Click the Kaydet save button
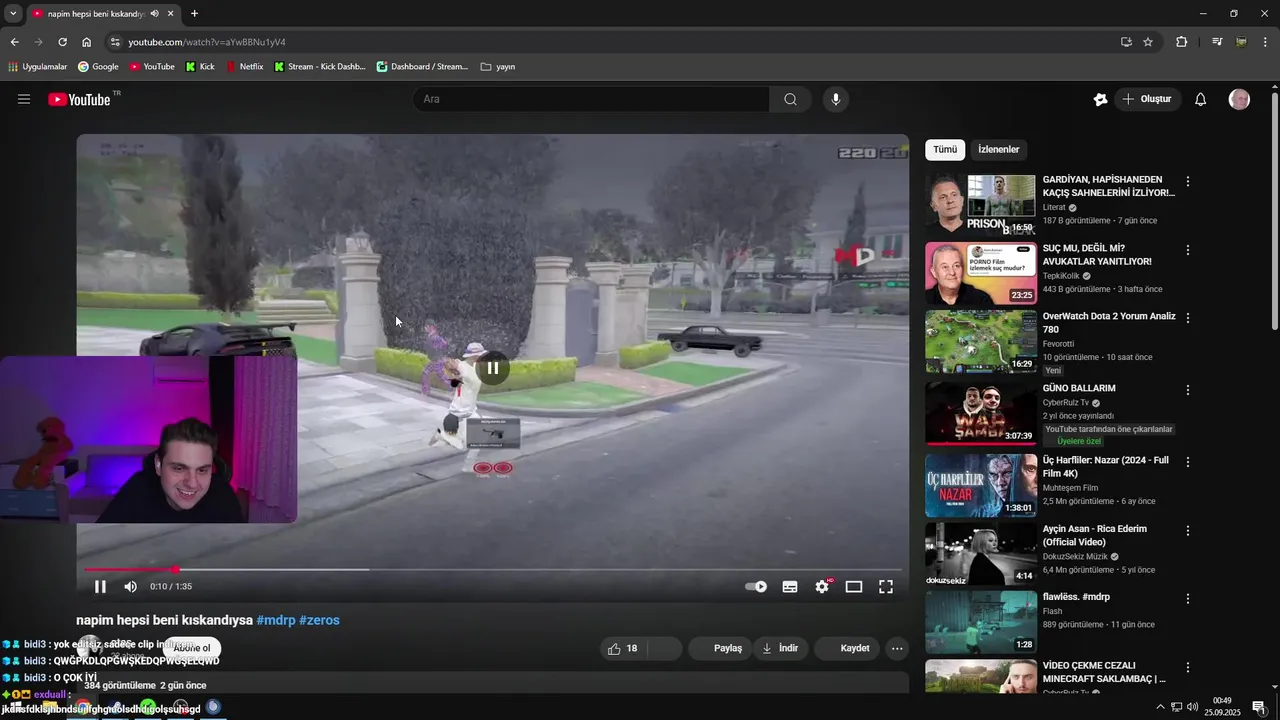1280x720 pixels. pos(846,648)
